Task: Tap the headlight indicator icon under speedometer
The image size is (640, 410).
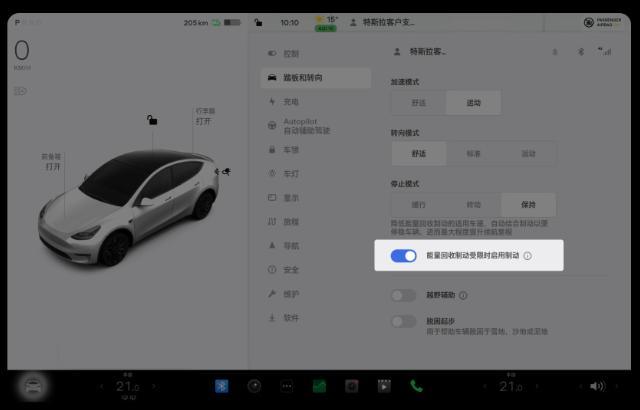Action: [20, 91]
